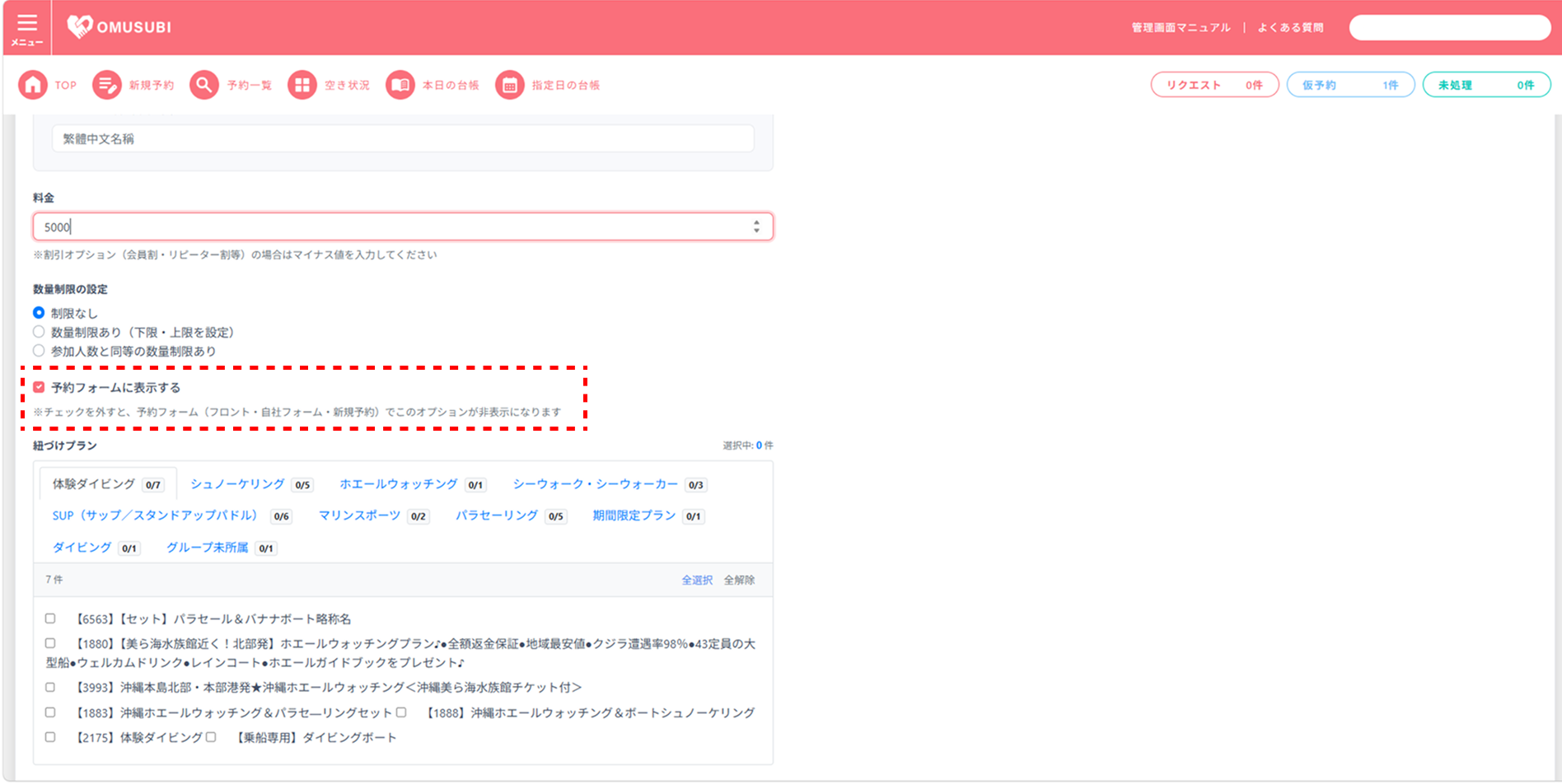Check plan 【6563】パラセール＆バナナボート略称名
The width and height of the screenshot is (1562, 784).
pos(50,618)
